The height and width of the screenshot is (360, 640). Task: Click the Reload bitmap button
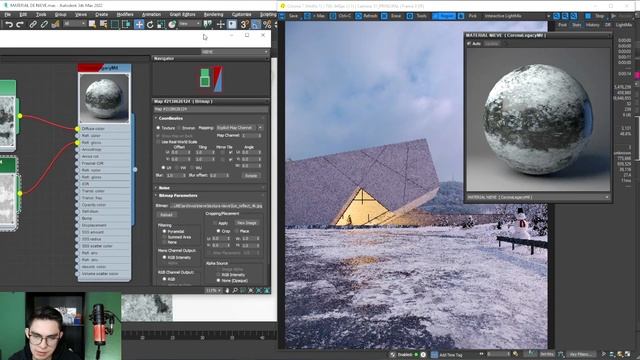tap(166, 215)
